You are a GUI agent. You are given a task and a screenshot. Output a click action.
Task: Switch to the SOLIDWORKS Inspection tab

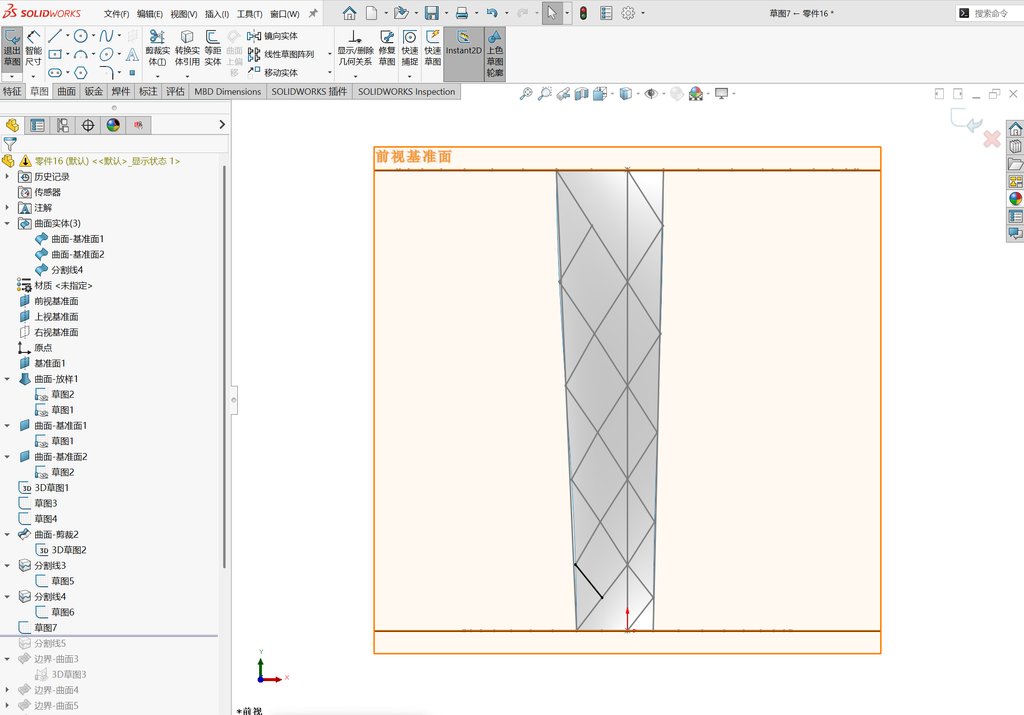[406, 91]
